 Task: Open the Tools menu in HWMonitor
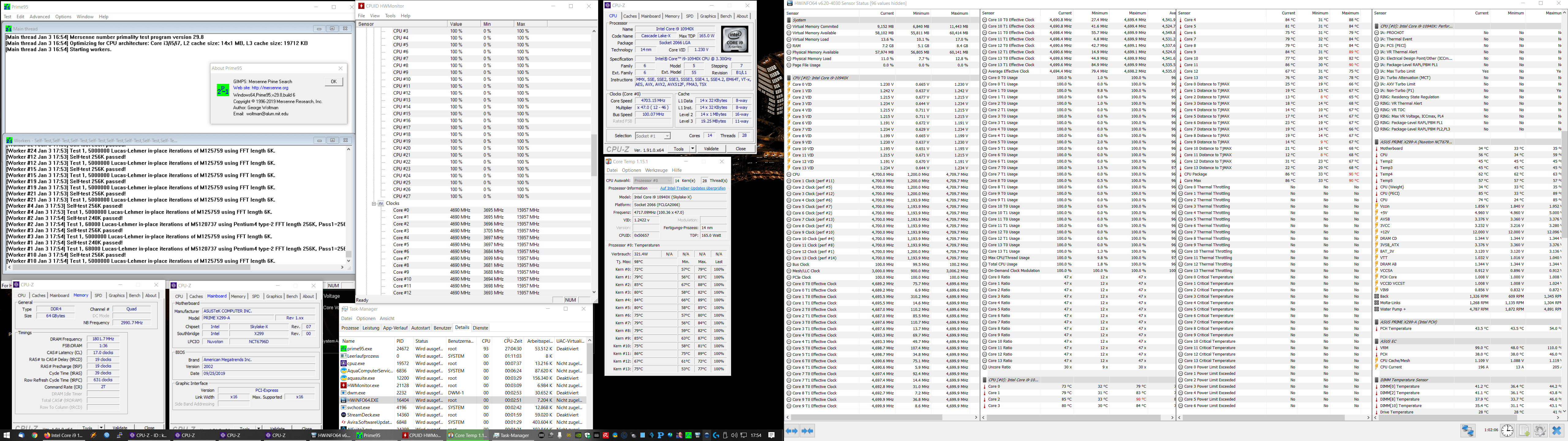pos(390,16)
